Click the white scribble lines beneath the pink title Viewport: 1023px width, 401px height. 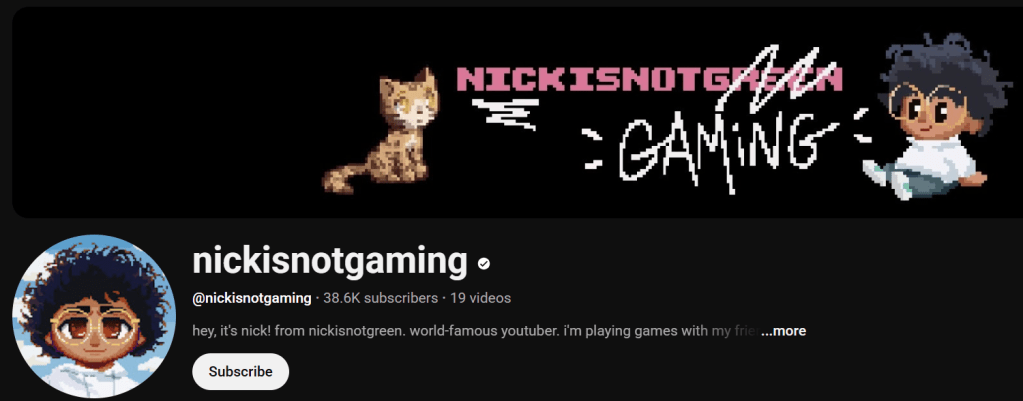pyautogui.click(x=506, y=113)
